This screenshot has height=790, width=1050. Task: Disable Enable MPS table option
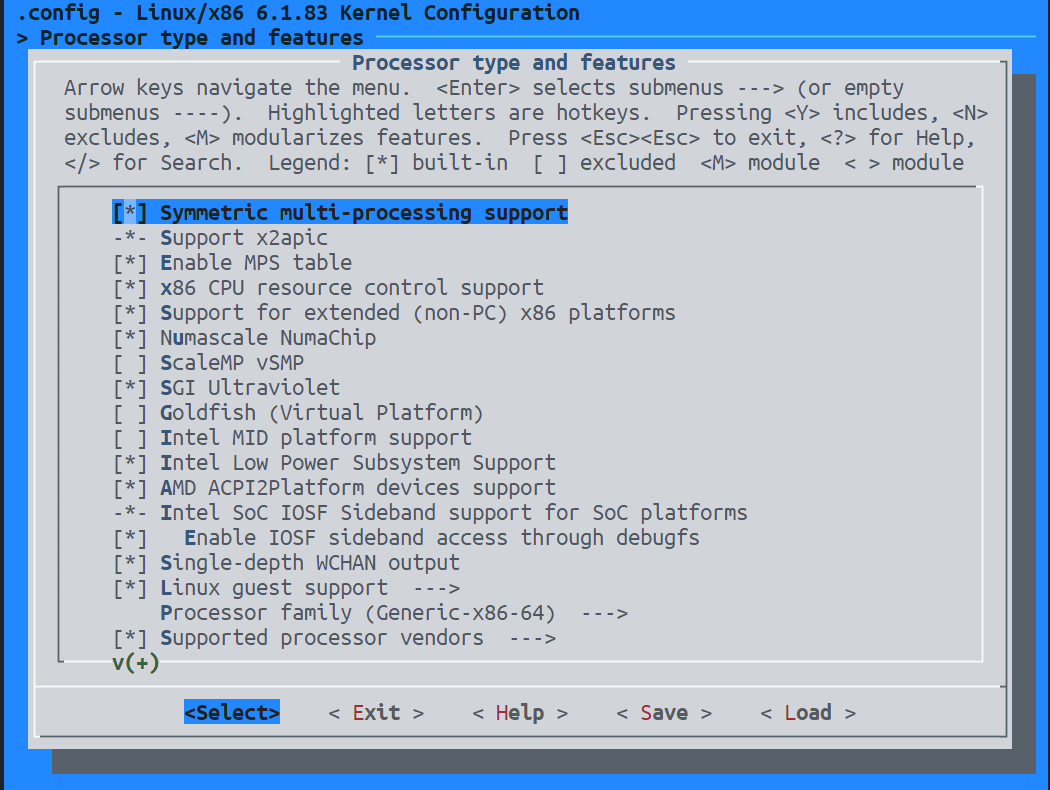(x=130, y=263)
